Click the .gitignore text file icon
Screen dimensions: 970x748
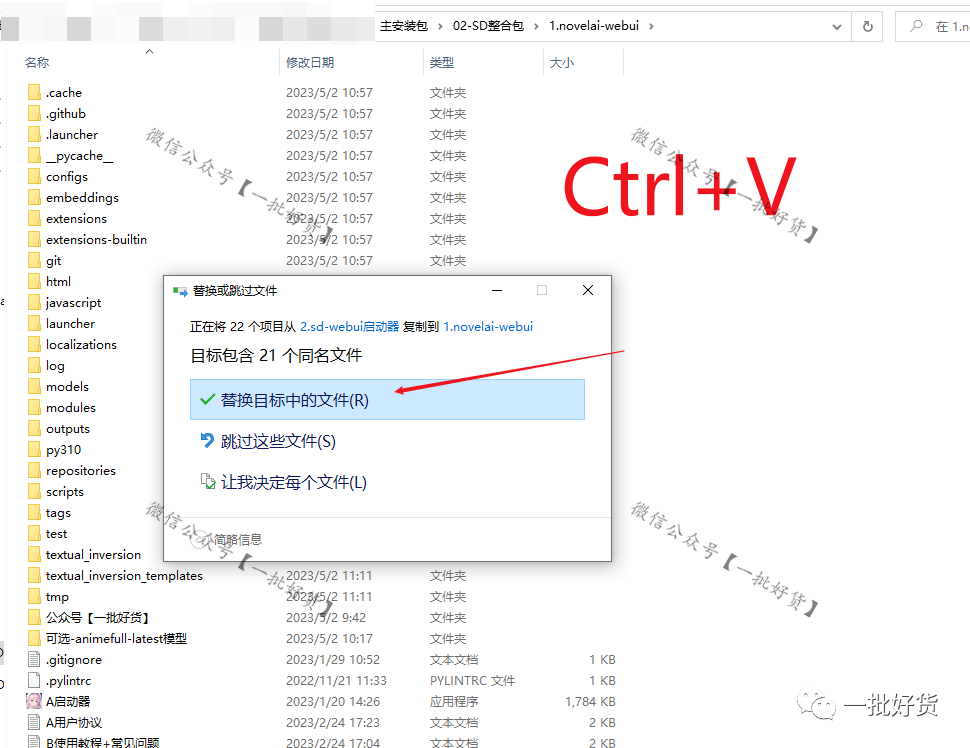34,659
